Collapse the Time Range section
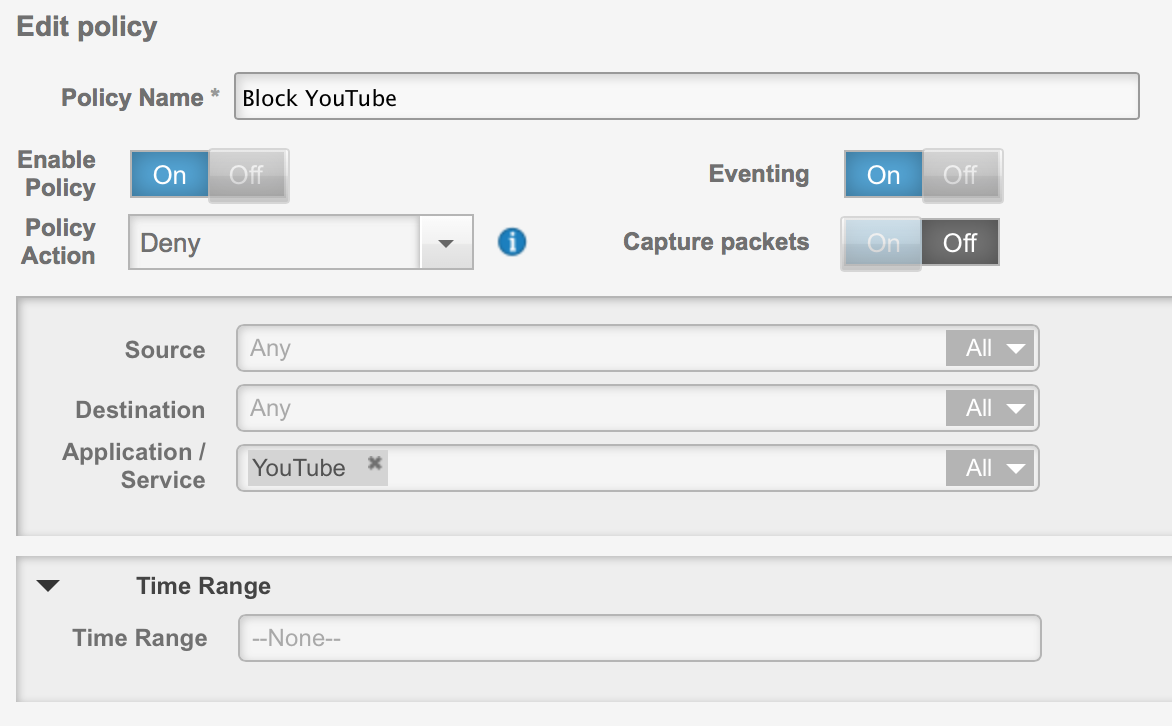This screenshot has height=726, width=1172. pyautogui.click(x=48, y=586)
